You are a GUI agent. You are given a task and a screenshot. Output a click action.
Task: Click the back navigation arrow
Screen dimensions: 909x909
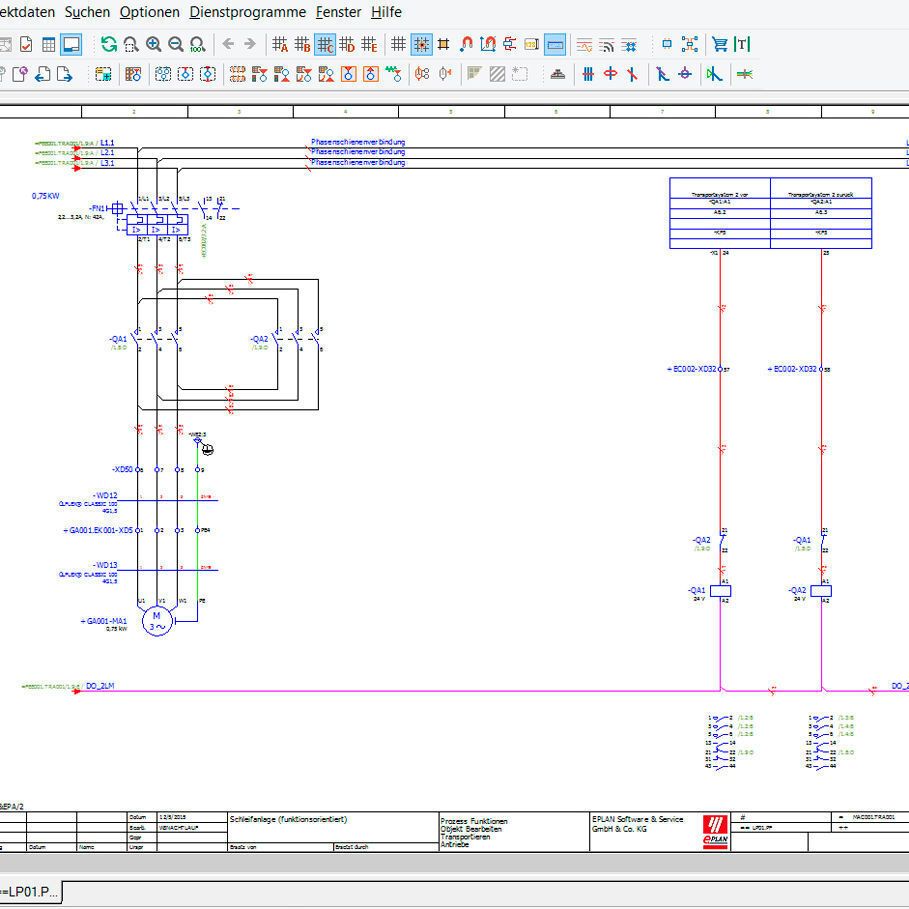pyautogui.click(x=229, y=44)
